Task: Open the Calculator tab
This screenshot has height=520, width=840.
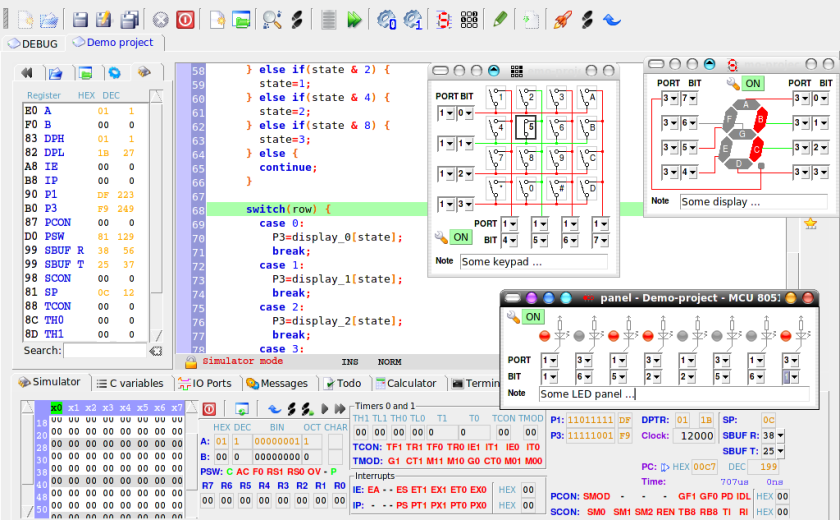Action: click(x=405, y=383)
